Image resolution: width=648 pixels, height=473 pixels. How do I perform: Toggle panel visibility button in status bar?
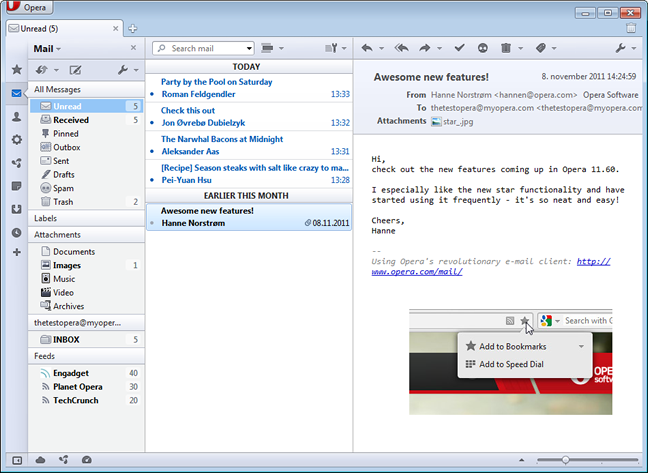click(x=17, y=460)
